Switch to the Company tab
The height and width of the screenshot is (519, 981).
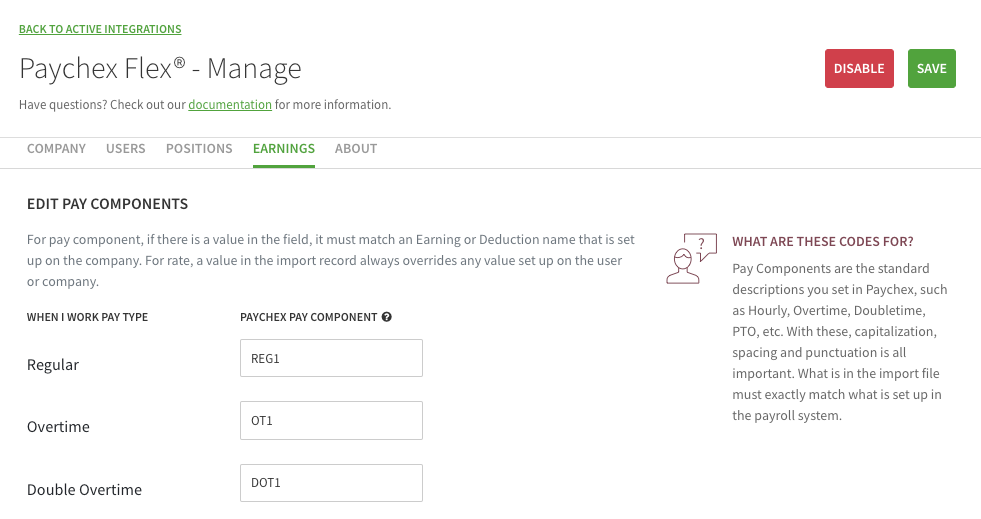56,149
